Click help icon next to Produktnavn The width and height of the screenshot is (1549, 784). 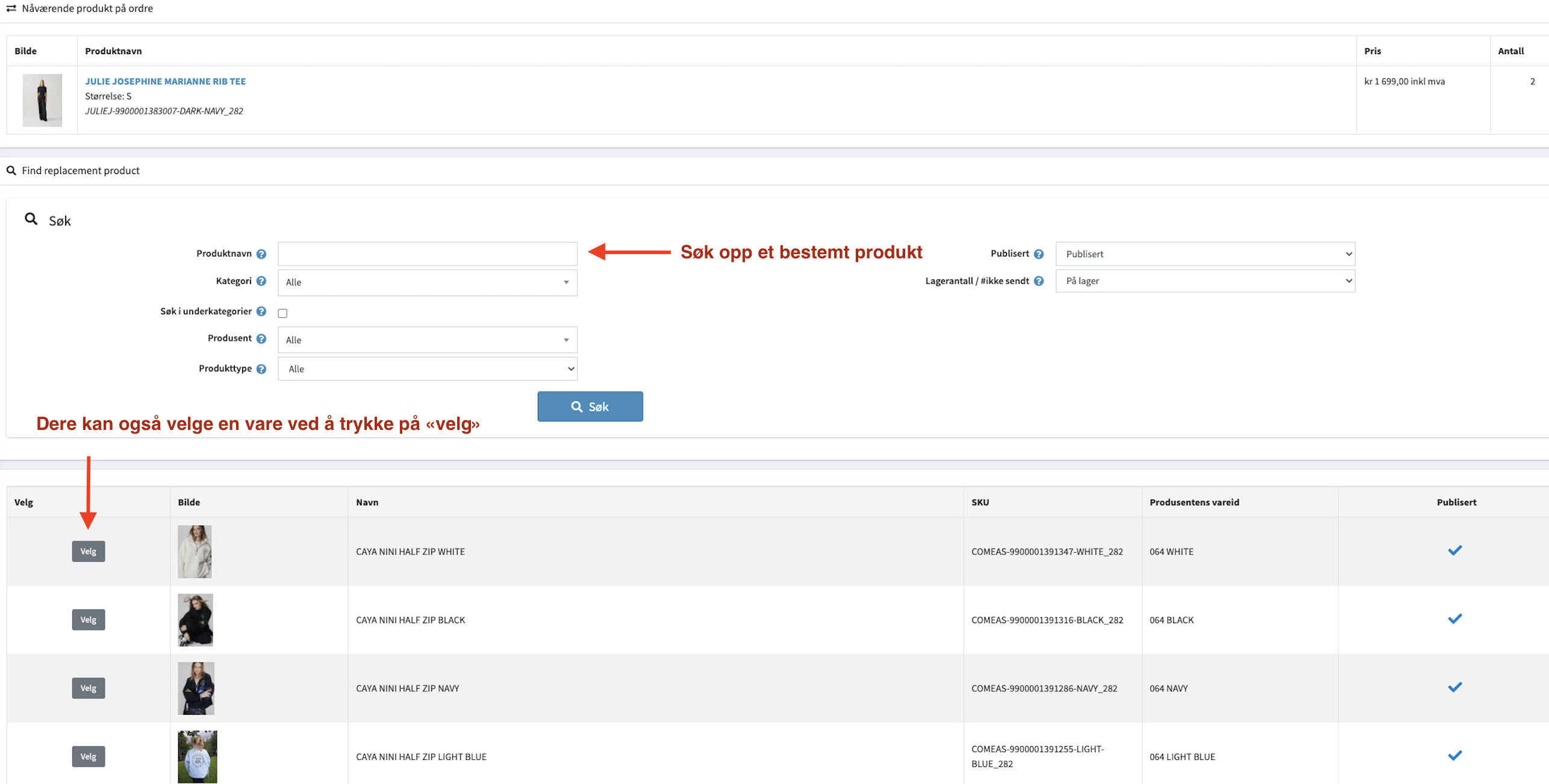(261, 254)
